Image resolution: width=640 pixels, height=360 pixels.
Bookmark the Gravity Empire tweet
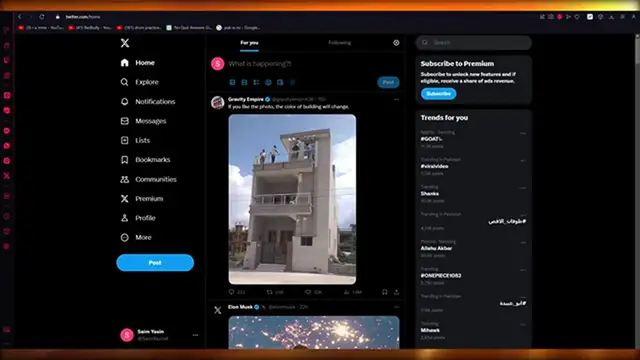coord(384,292)
